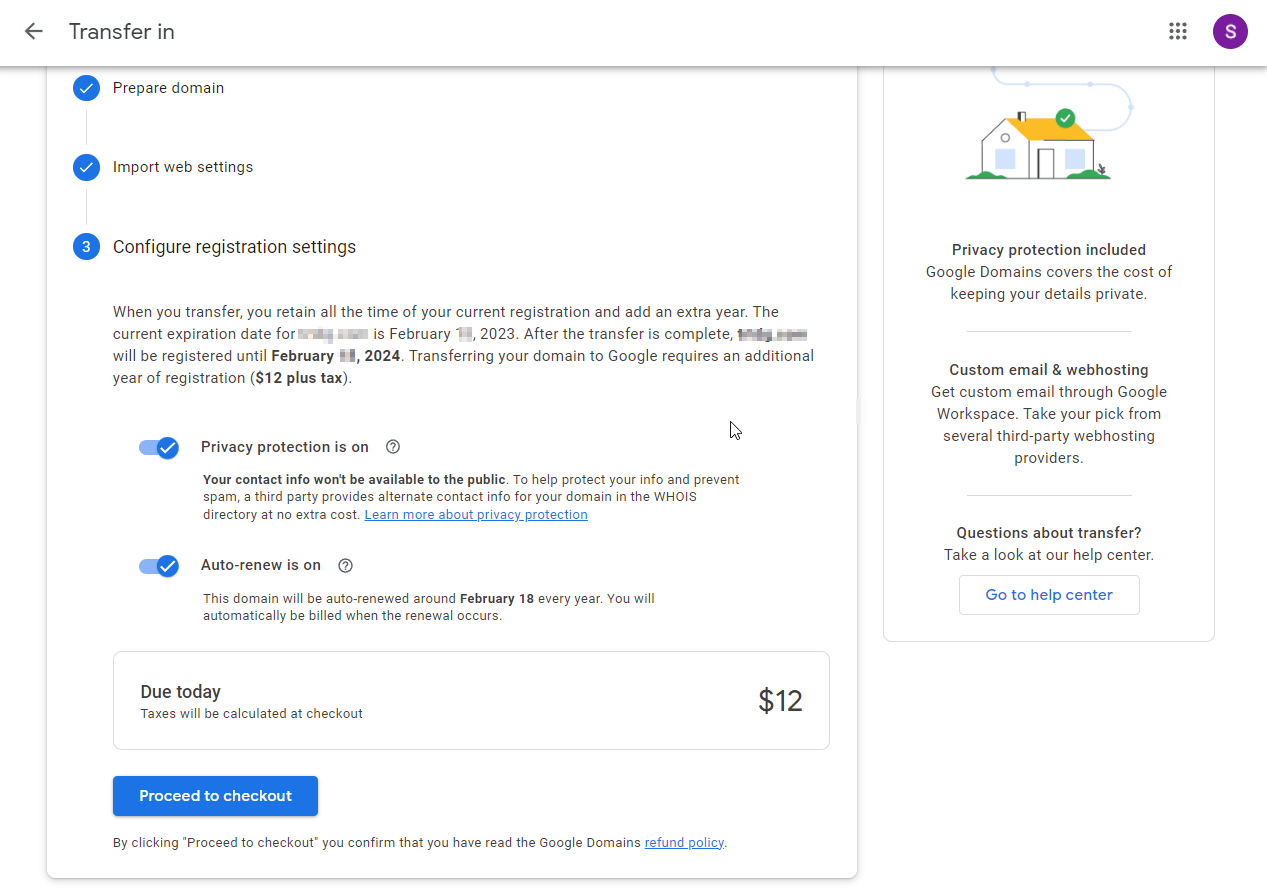Click the Prepare domain checkmark icon
The image size is (1267, 893).
click(86, 88)
